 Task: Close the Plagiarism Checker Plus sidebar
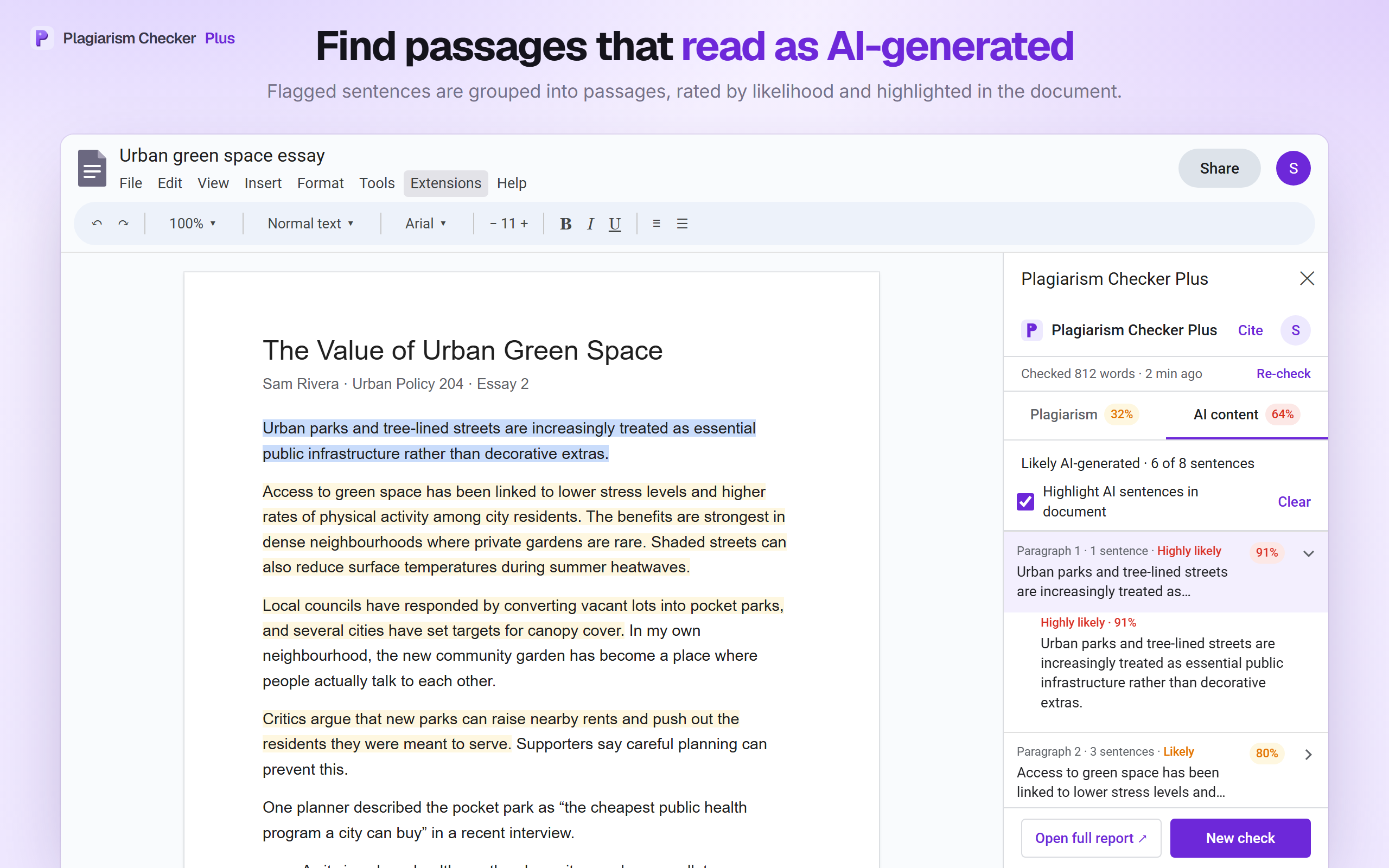[x=1307, y=278]
